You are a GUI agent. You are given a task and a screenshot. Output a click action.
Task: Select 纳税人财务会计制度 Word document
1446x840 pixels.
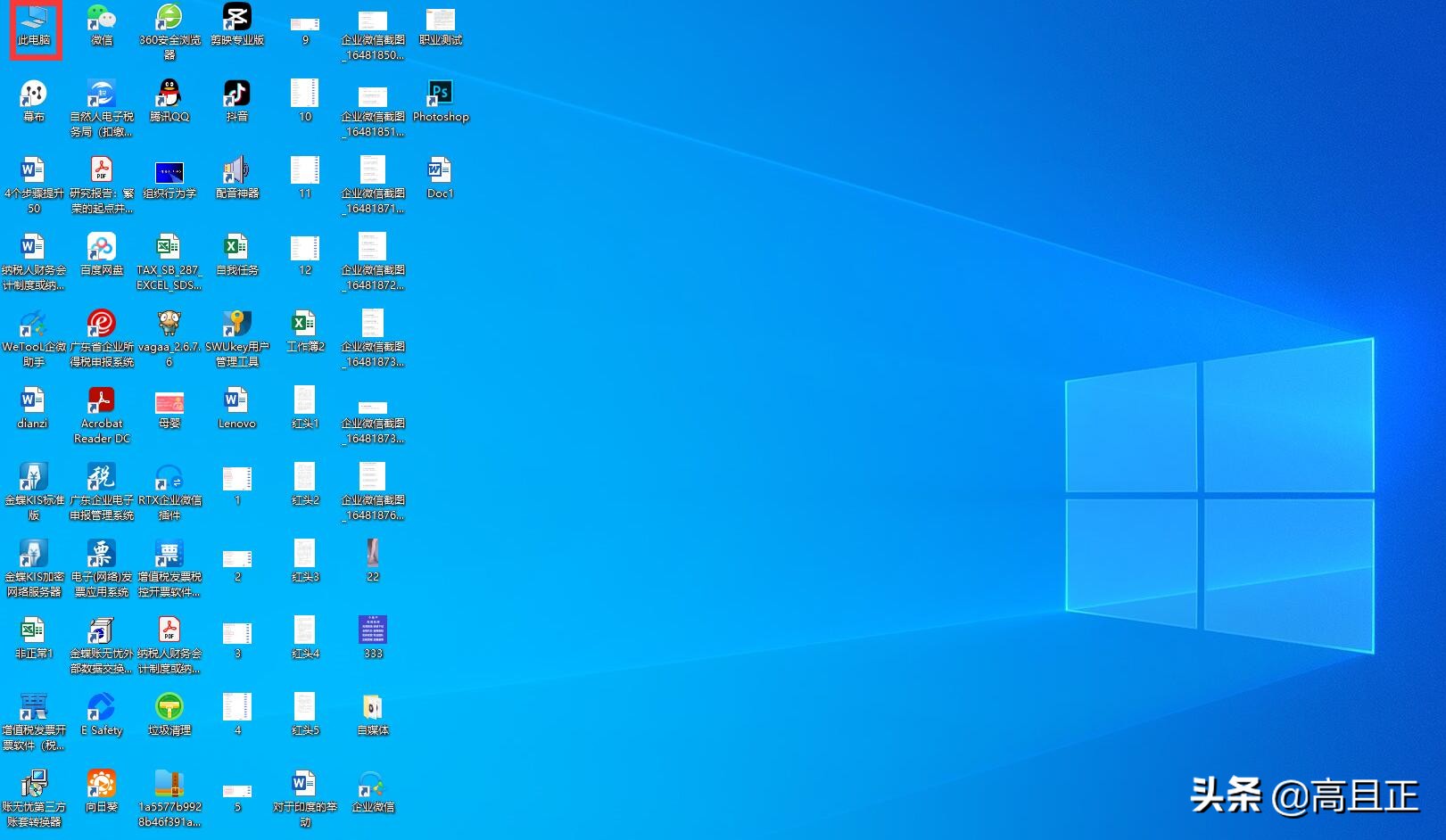(x=34, y=261)
